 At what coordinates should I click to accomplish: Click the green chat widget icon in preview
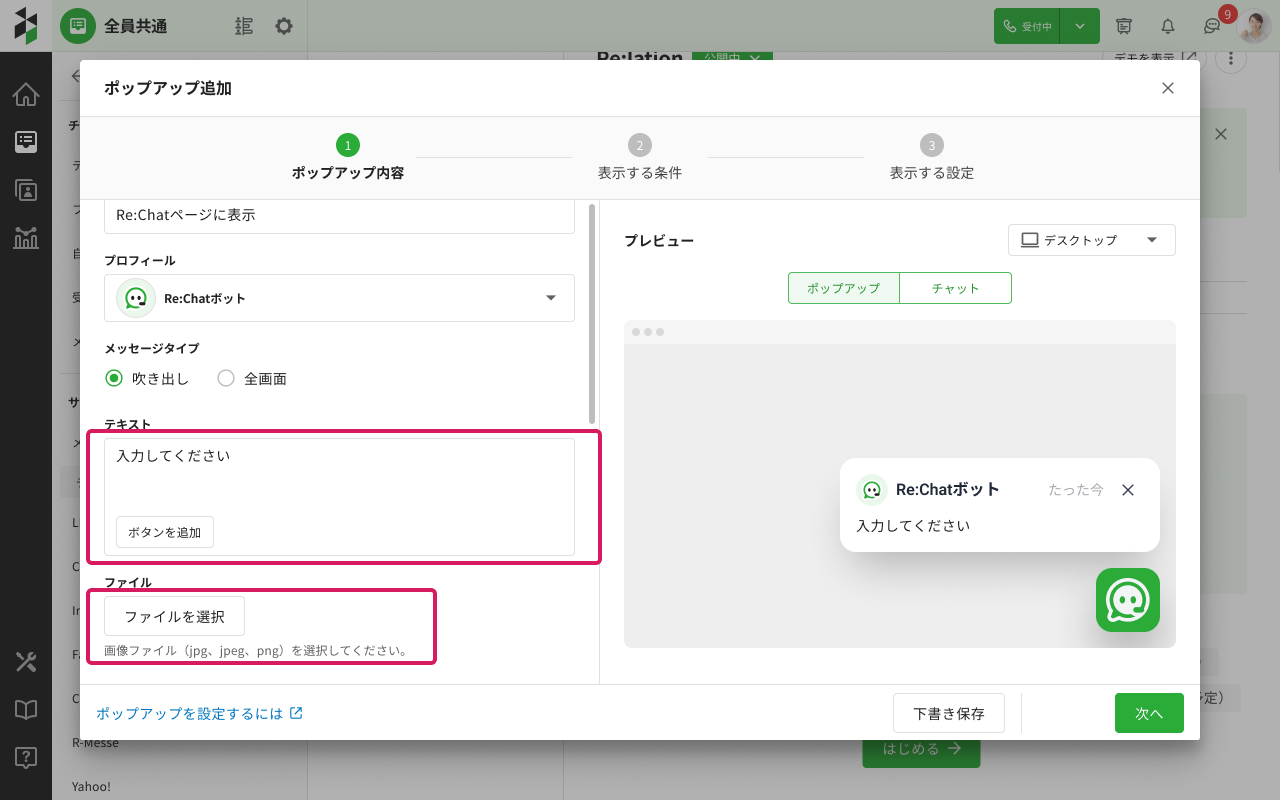click(1127, 600)
